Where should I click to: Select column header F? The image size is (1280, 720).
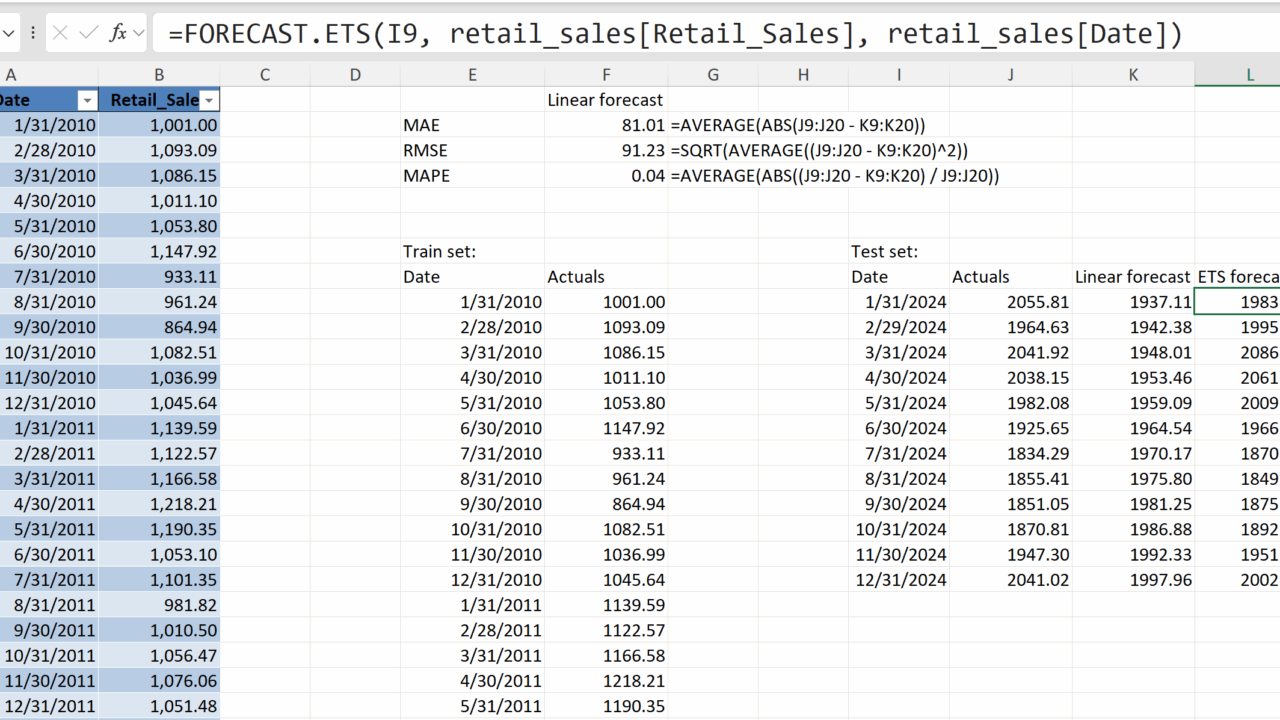606,74
